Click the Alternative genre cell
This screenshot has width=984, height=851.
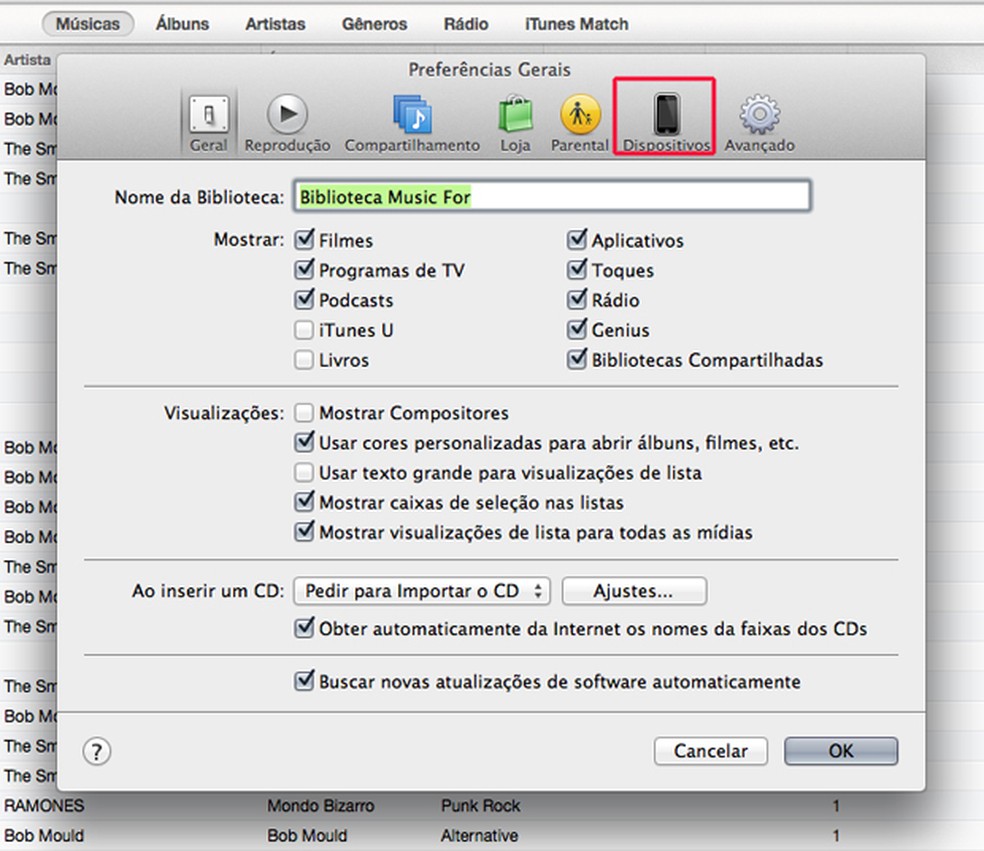[479, 836]
